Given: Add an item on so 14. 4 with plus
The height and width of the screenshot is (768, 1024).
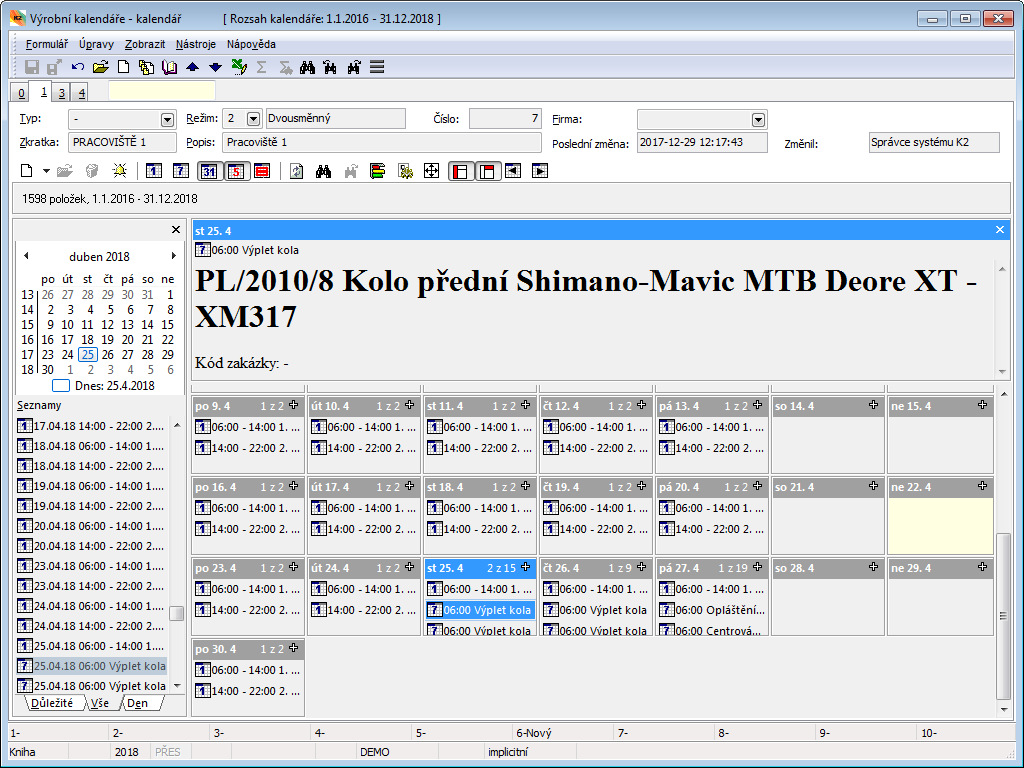Looking at the screenshot, I should coord(873,405).
